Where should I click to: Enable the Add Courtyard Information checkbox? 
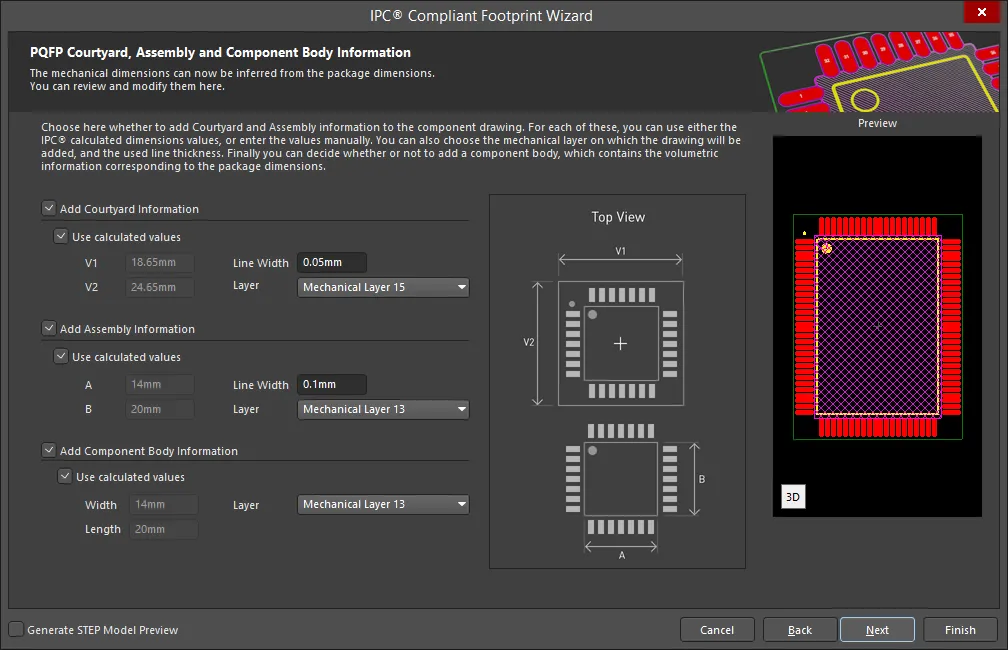pos(49,208)
